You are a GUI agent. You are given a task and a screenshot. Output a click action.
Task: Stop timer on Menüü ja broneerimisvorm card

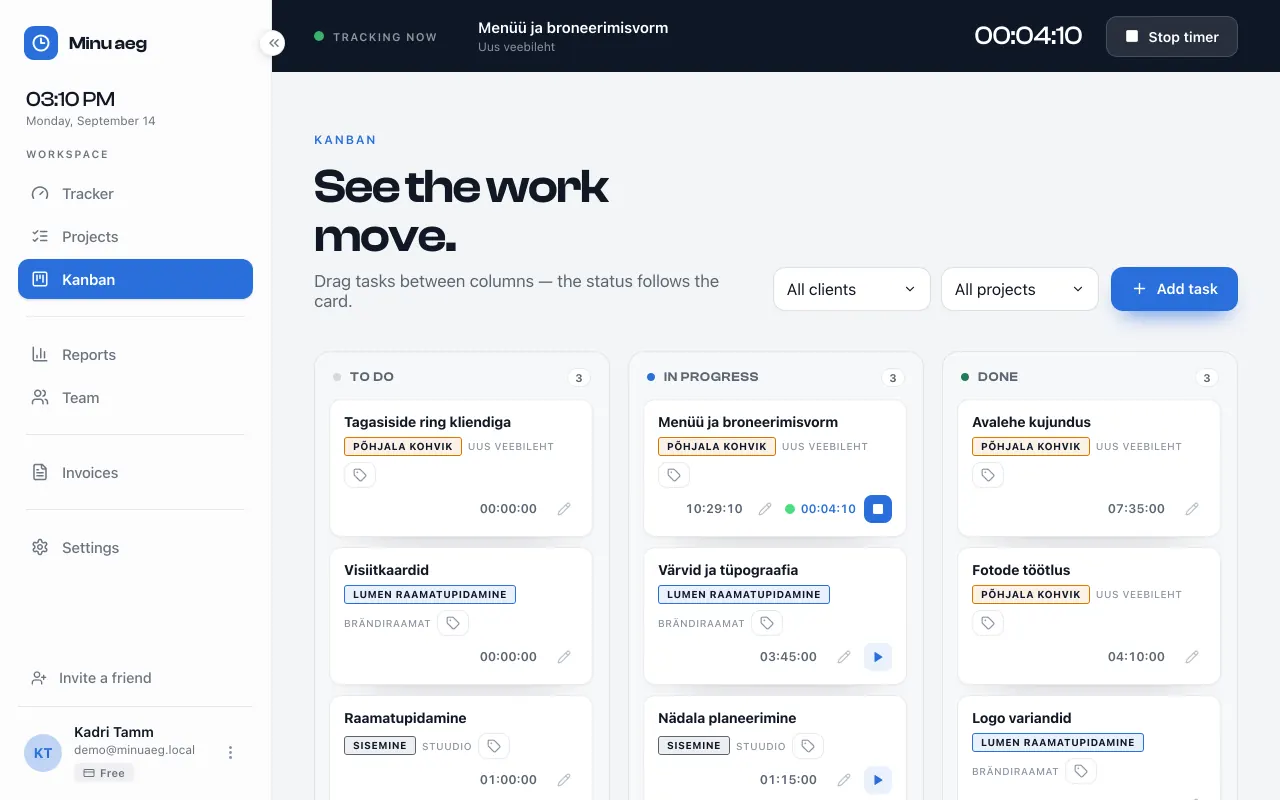click(878, 509)
